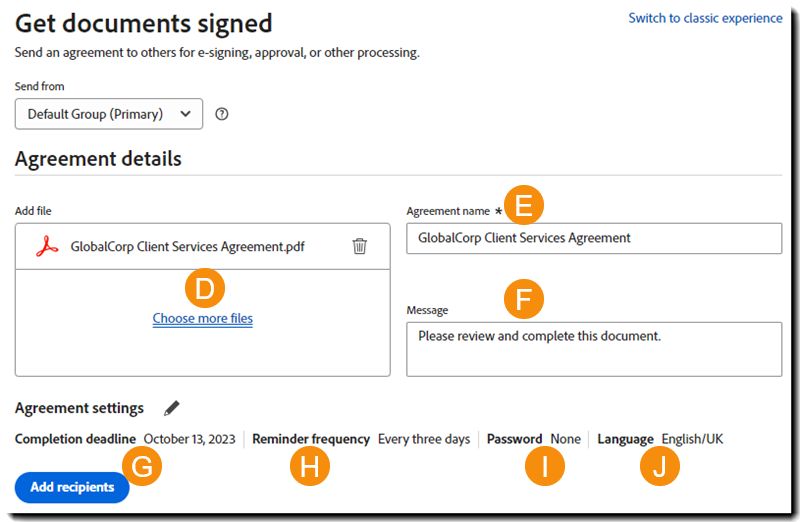Click the PDF file icon

pyautogui.click(x=47, y=247)
